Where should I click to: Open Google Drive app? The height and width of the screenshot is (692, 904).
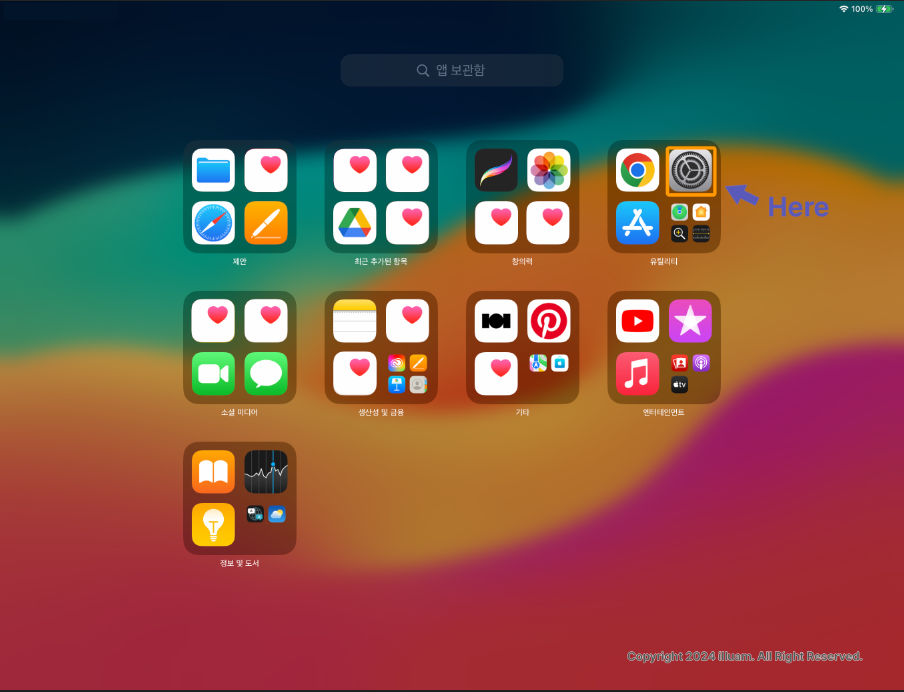click(x=355, y=223)
